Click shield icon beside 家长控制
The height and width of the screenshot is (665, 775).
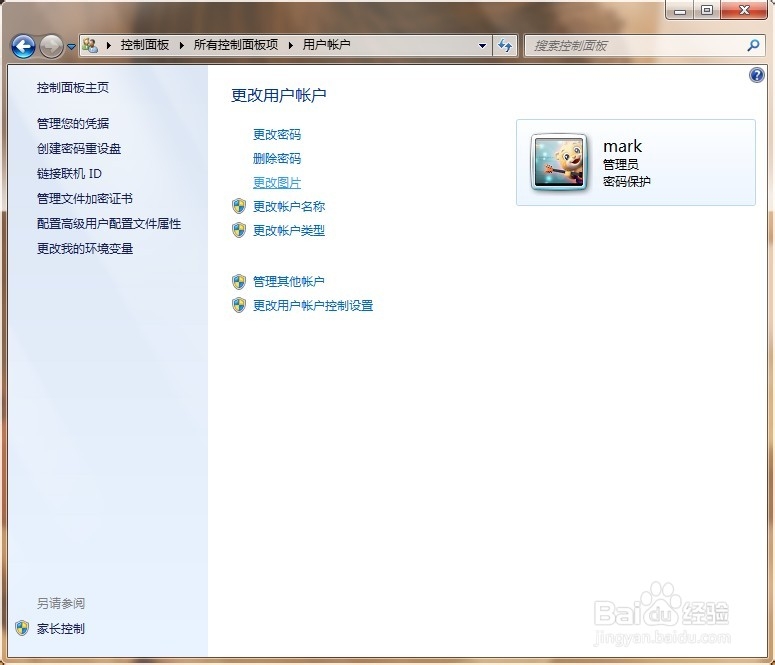click(x=22, y=628)
